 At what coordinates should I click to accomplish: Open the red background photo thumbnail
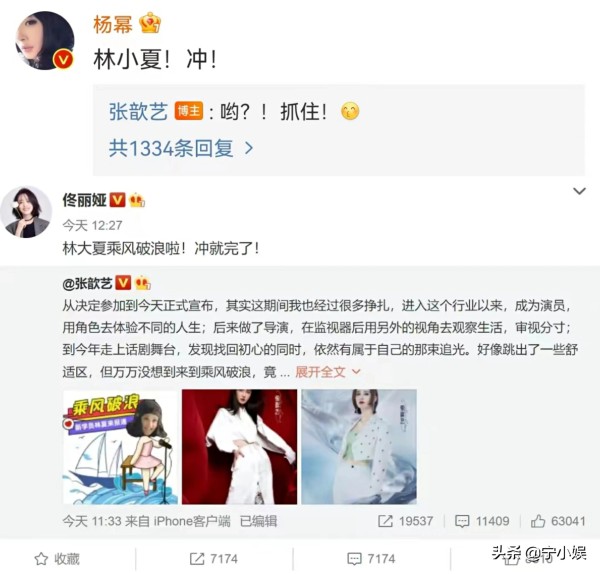pos(240,447)
